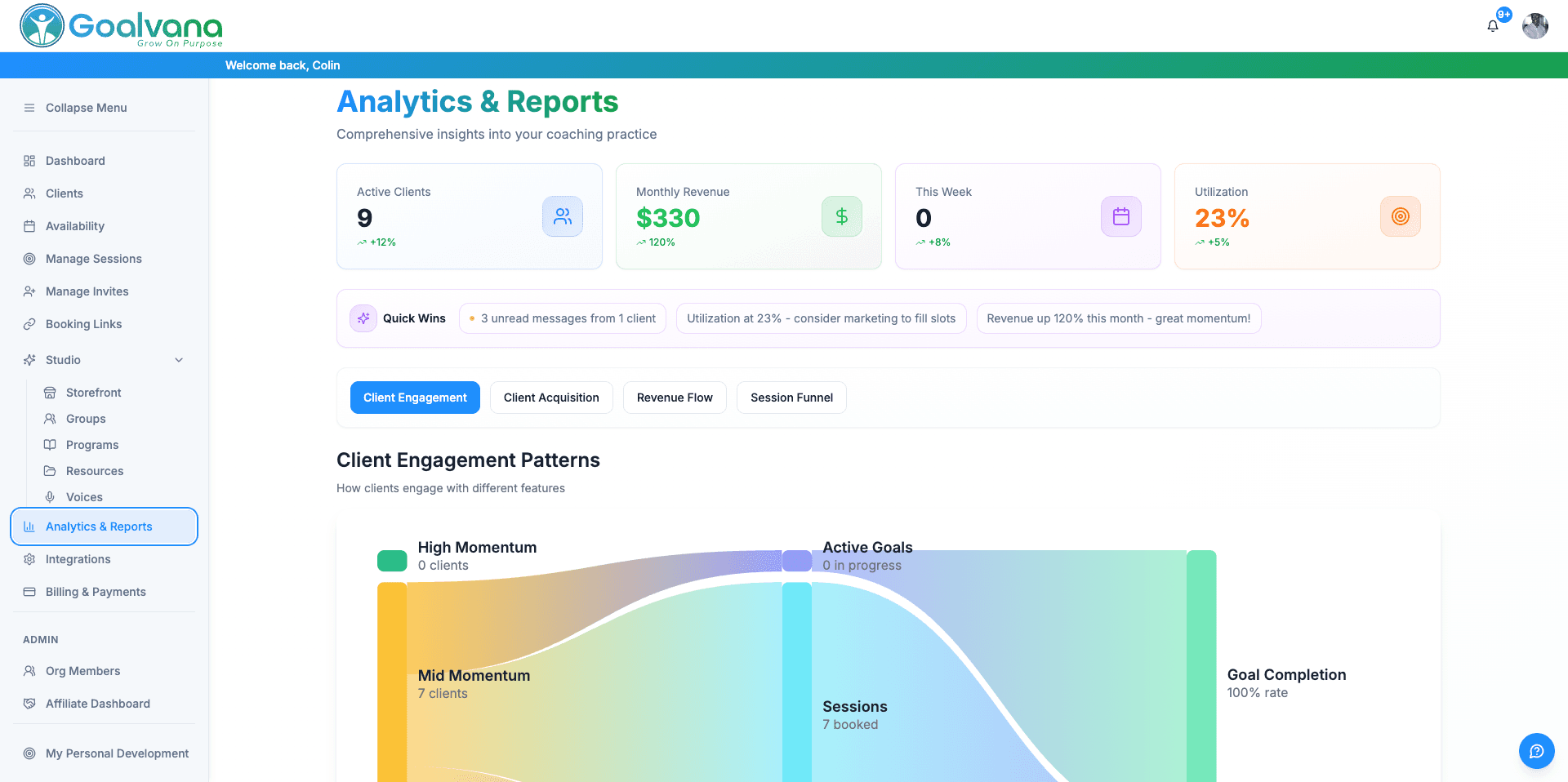The image size is (1568, 782).
Task: Collapse the Studio section
Action: click(x=179, y=360)
